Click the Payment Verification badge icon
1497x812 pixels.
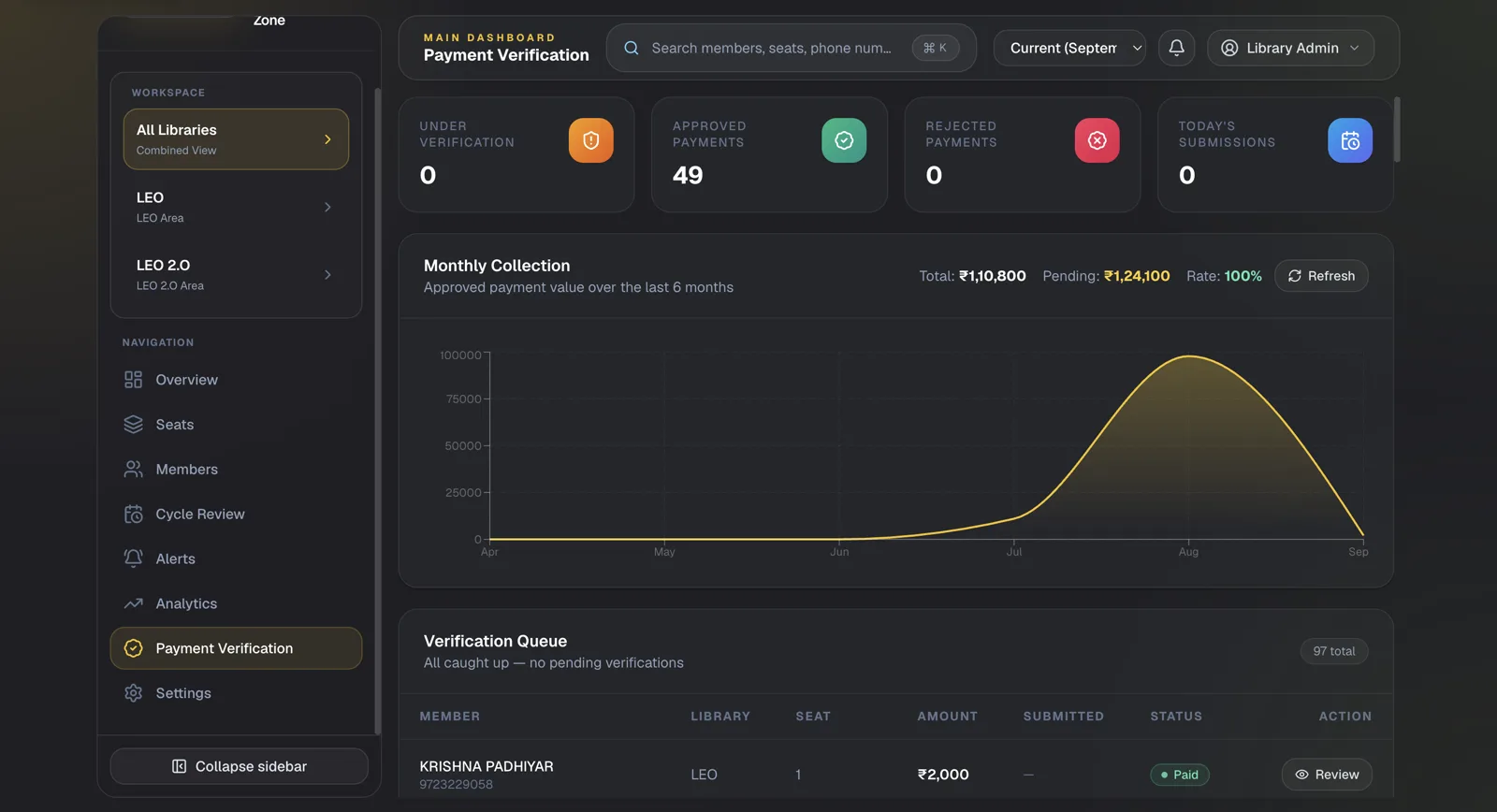point(134,648)
